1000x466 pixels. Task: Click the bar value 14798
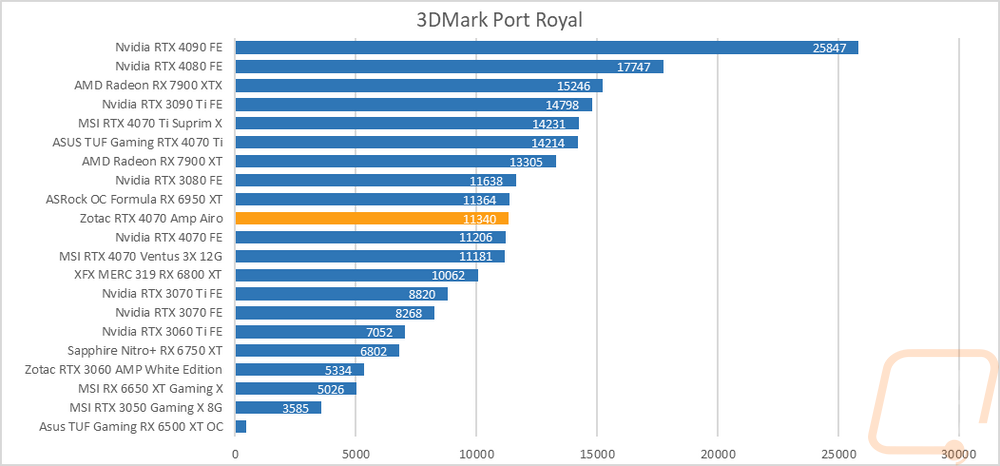click(x=563, y=105)
